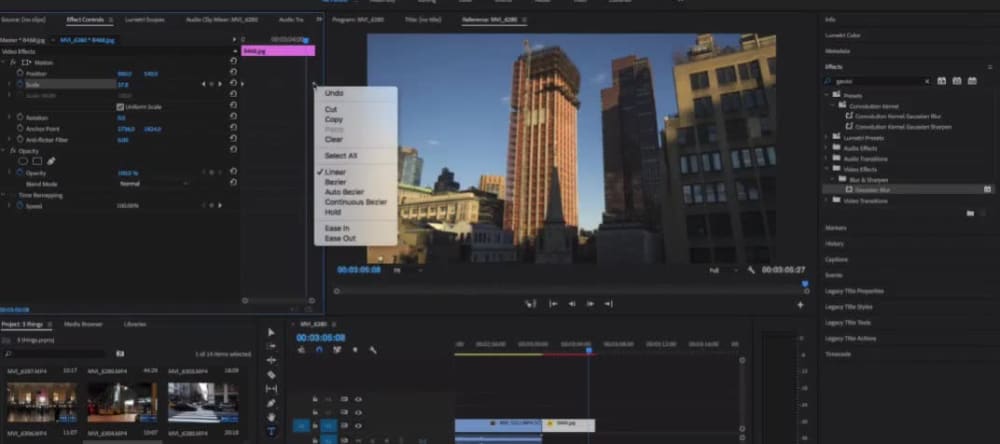
Task: Click the Effect Controls bottom zoom scrollbar
Action: pyautogui.click(x=278, y=300)
